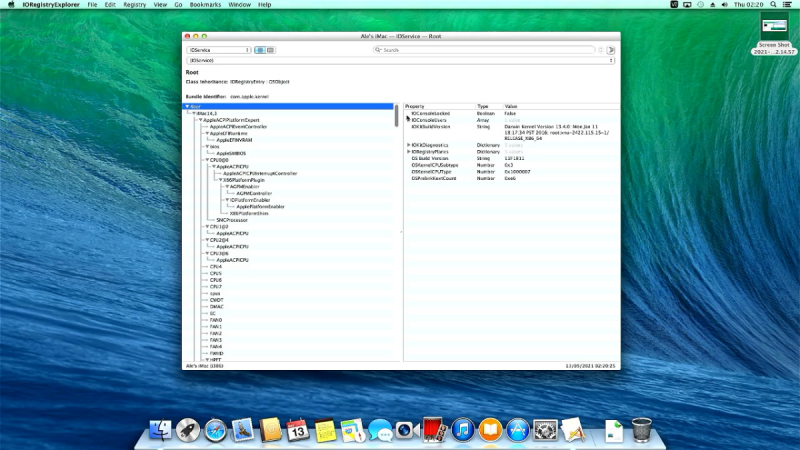Screen dimensions: 800x450
Task: Open the Trash in the Dock
Action: (642, 430)
